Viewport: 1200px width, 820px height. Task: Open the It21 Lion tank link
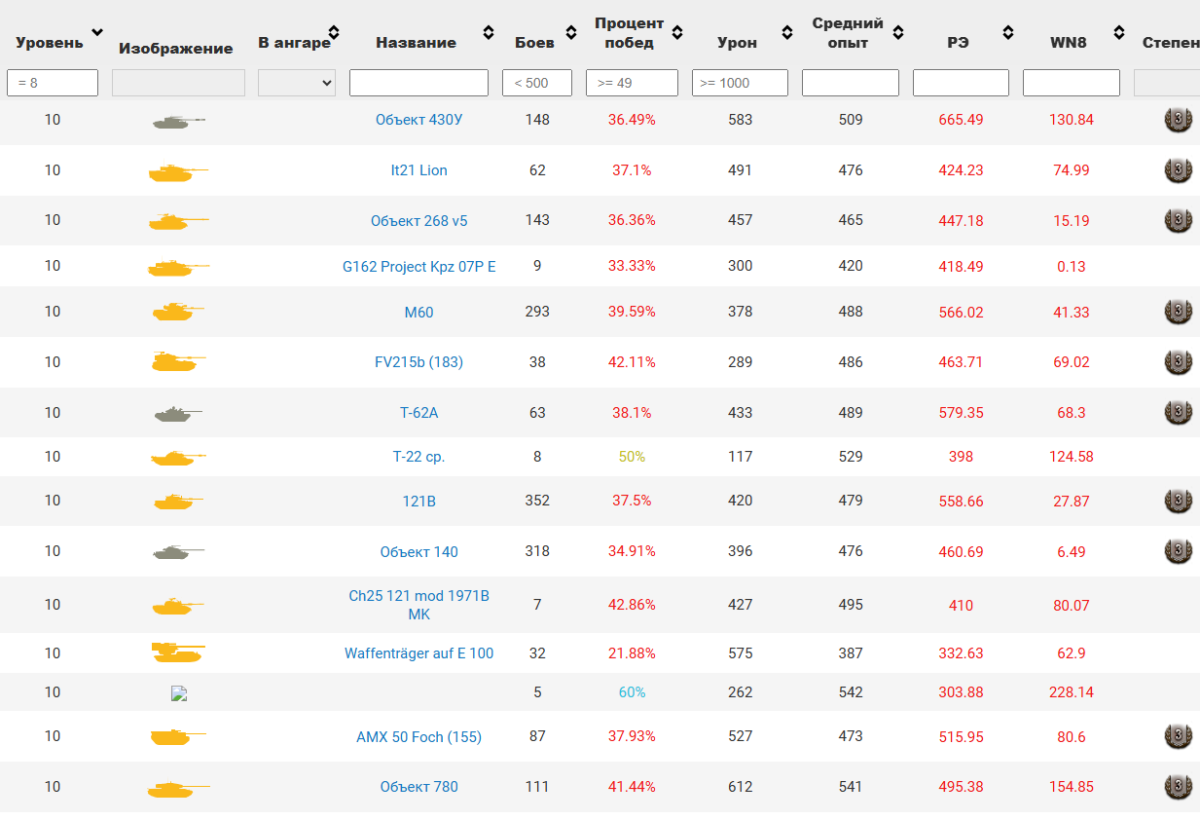pos(419,171)
